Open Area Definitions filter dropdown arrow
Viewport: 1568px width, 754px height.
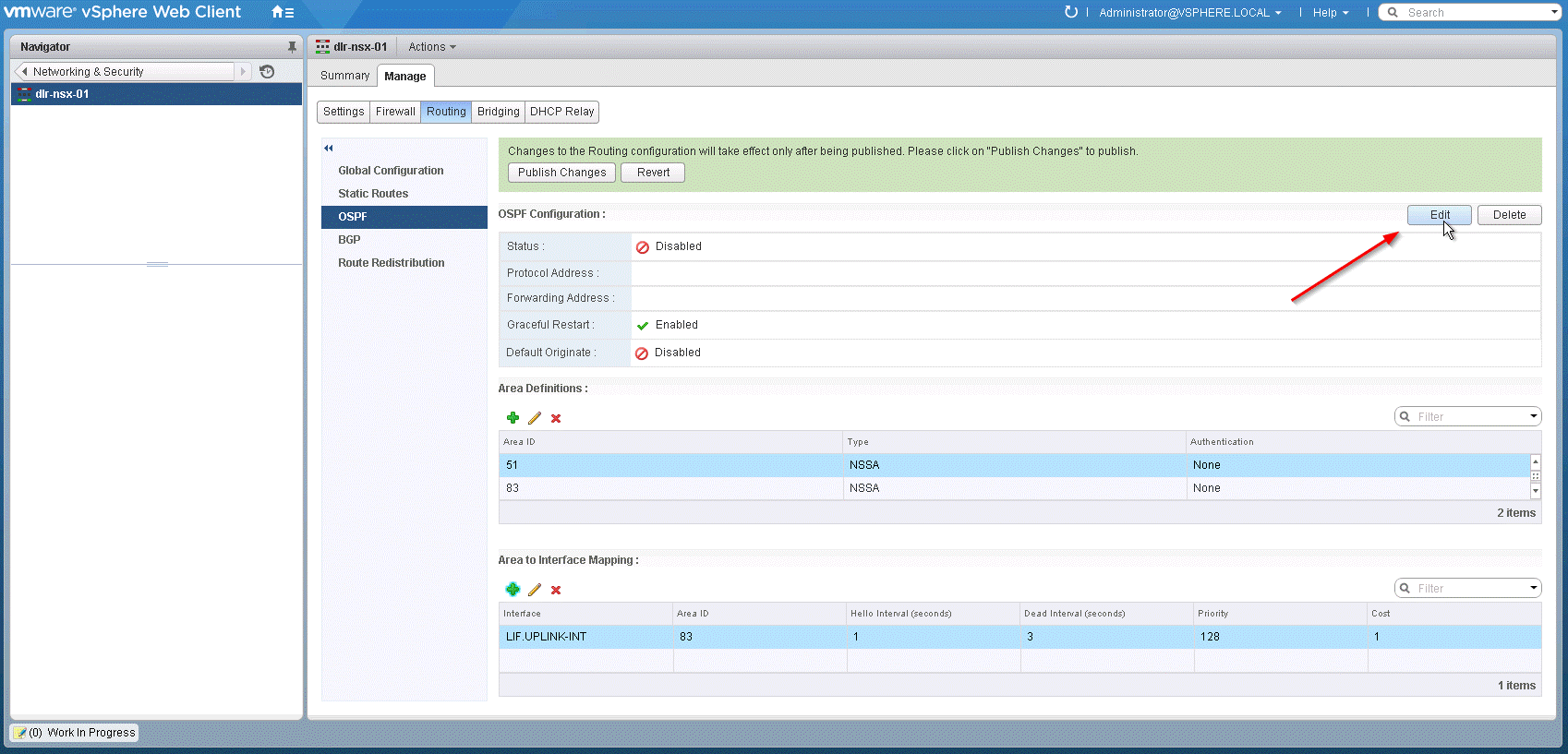pos(1533,416)
